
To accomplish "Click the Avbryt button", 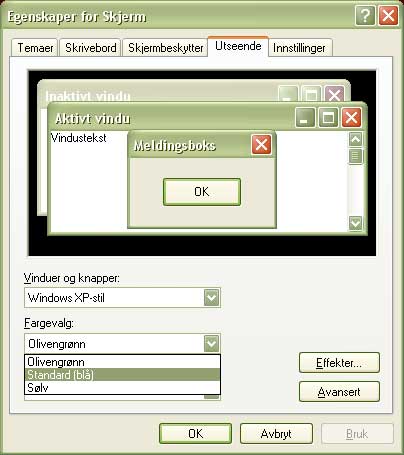I will point(276,434).
